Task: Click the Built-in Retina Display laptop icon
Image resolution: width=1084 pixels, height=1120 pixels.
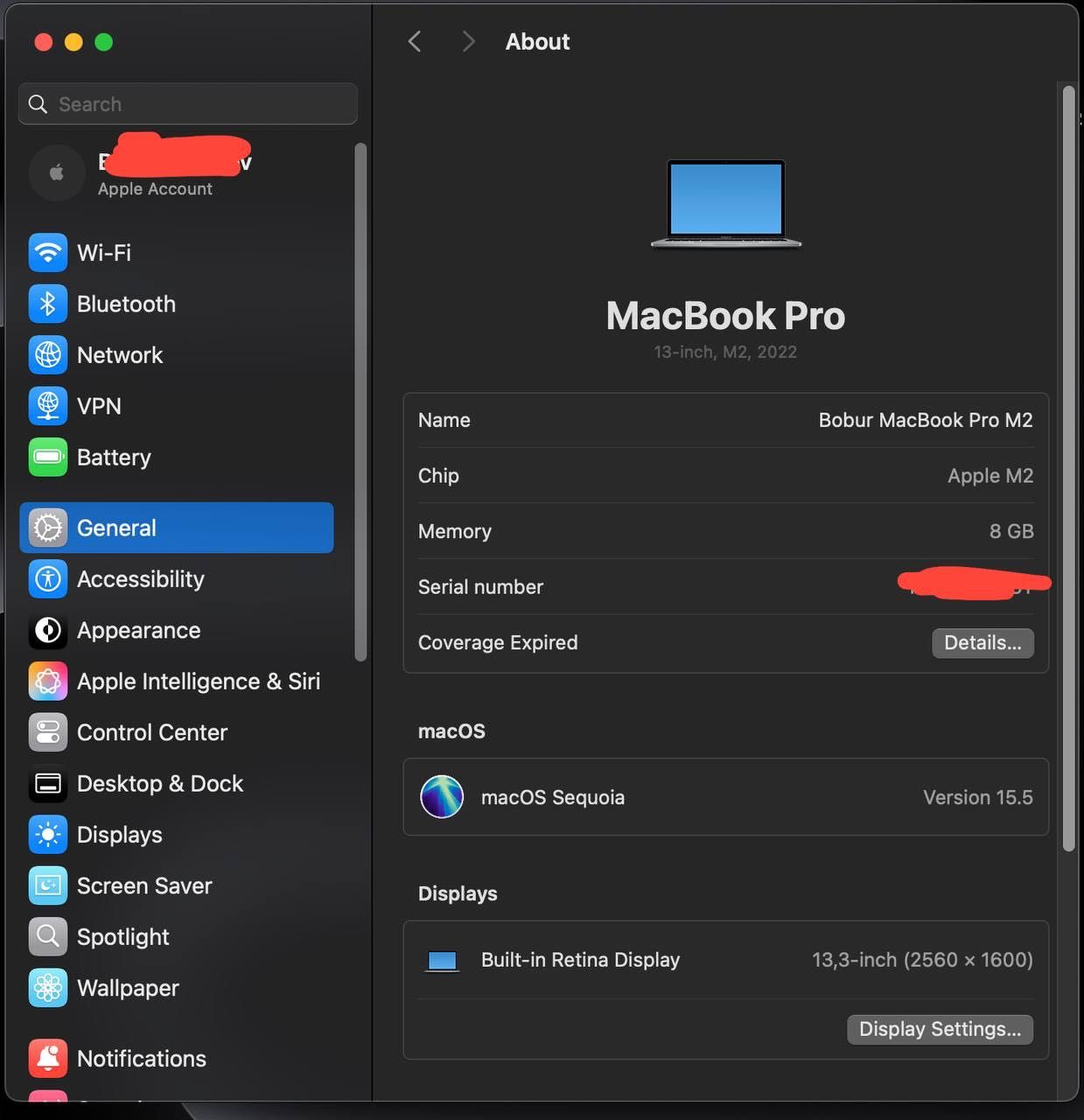Action: pyautogui.click(x=442, y=962)
